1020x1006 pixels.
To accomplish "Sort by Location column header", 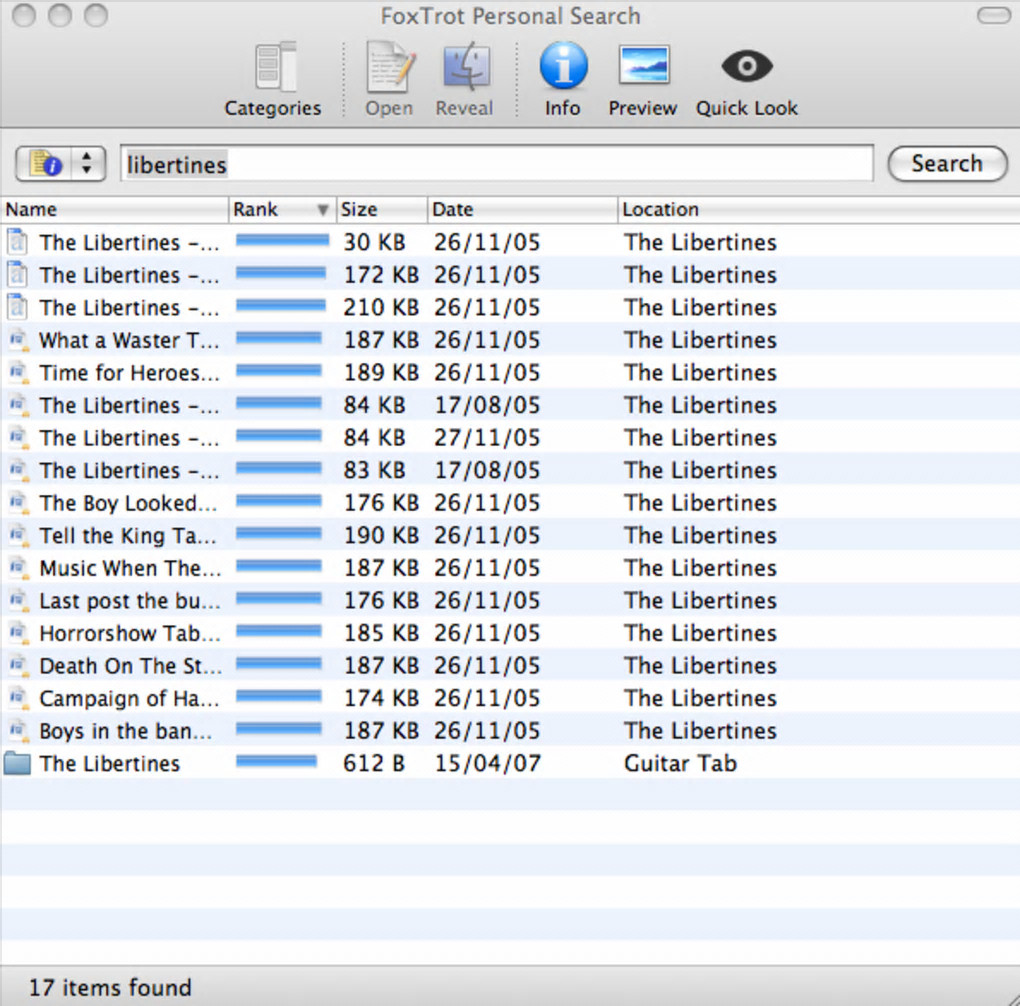I will click(x=818, y=210).
